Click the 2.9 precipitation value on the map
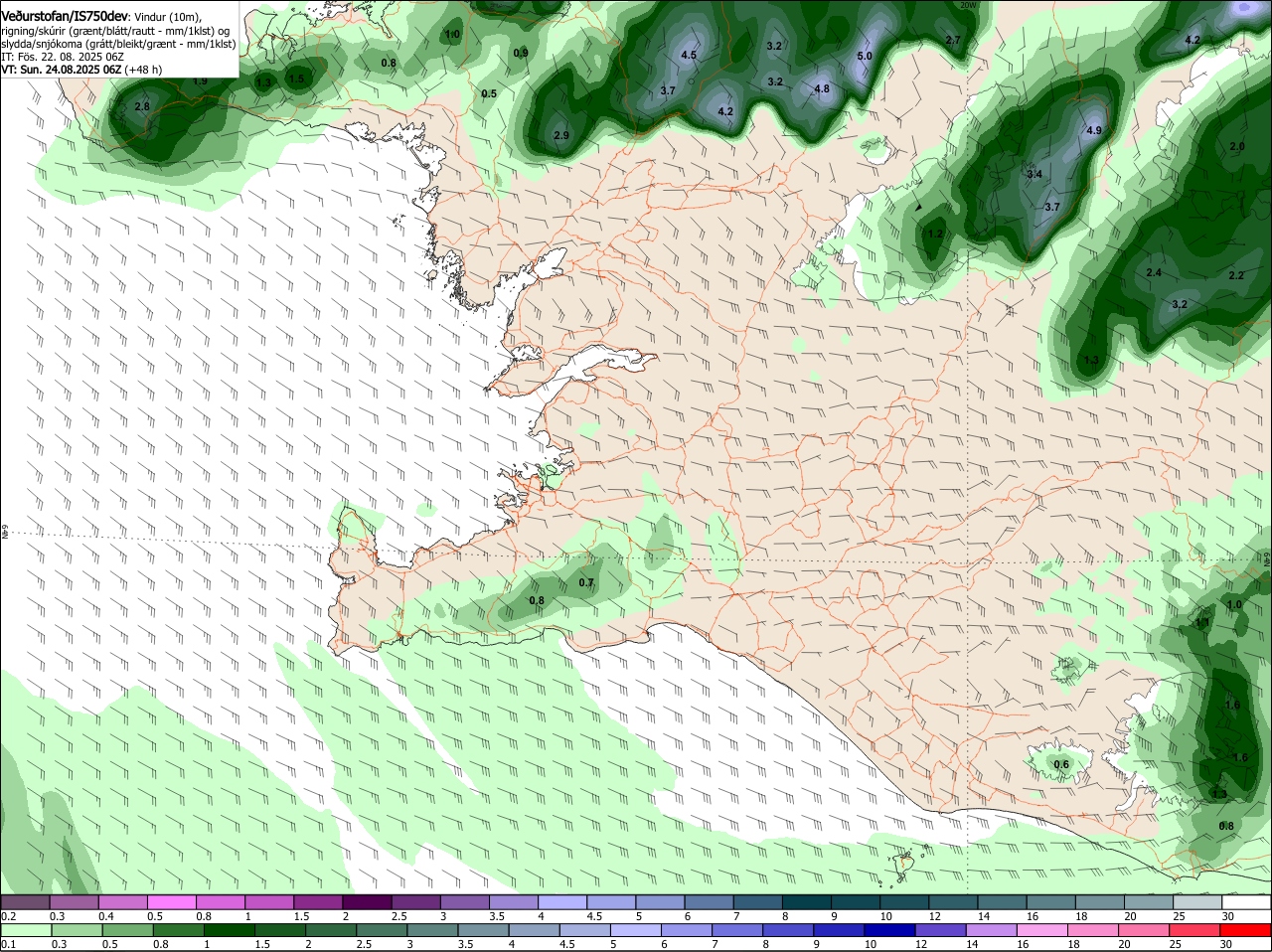The height and width of the screenshot is (952, 1272). coord(561,135)
